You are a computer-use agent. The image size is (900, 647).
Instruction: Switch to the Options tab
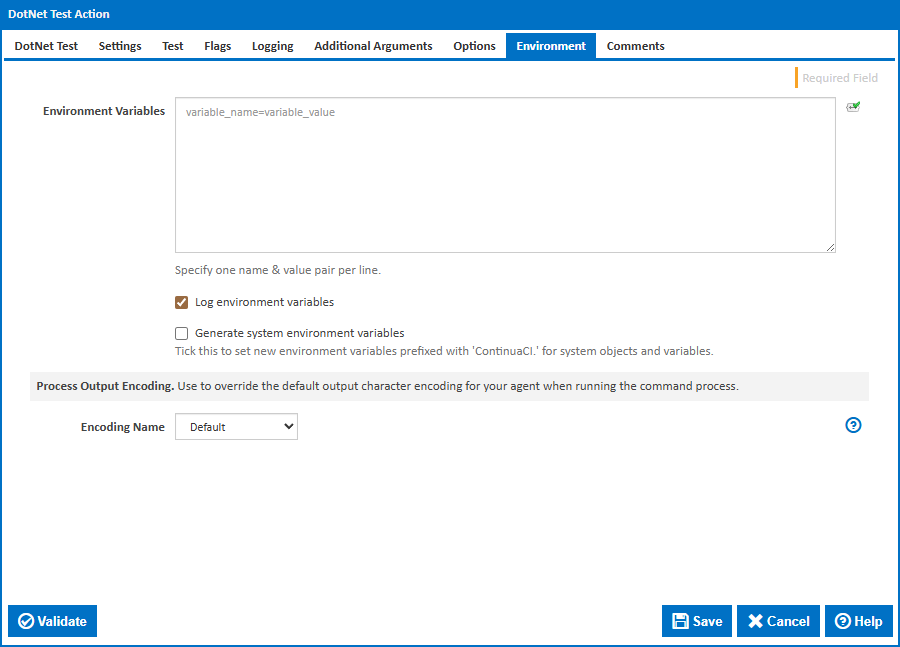point(474,45)
